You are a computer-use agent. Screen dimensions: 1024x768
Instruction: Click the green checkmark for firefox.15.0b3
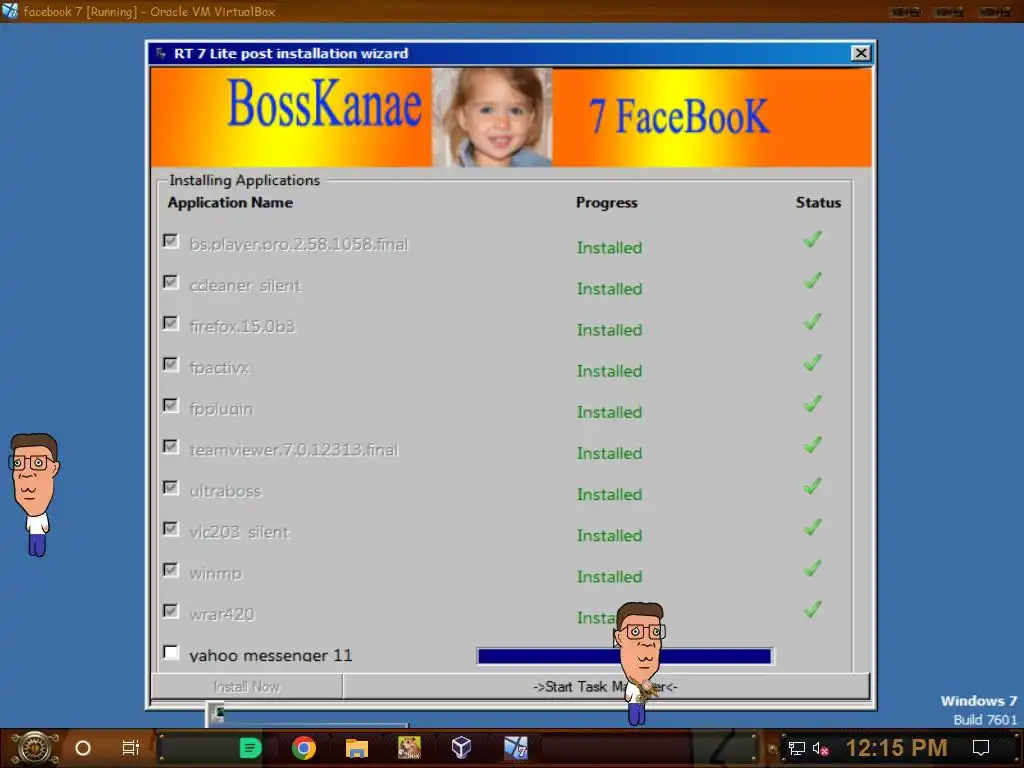[812, 322]
